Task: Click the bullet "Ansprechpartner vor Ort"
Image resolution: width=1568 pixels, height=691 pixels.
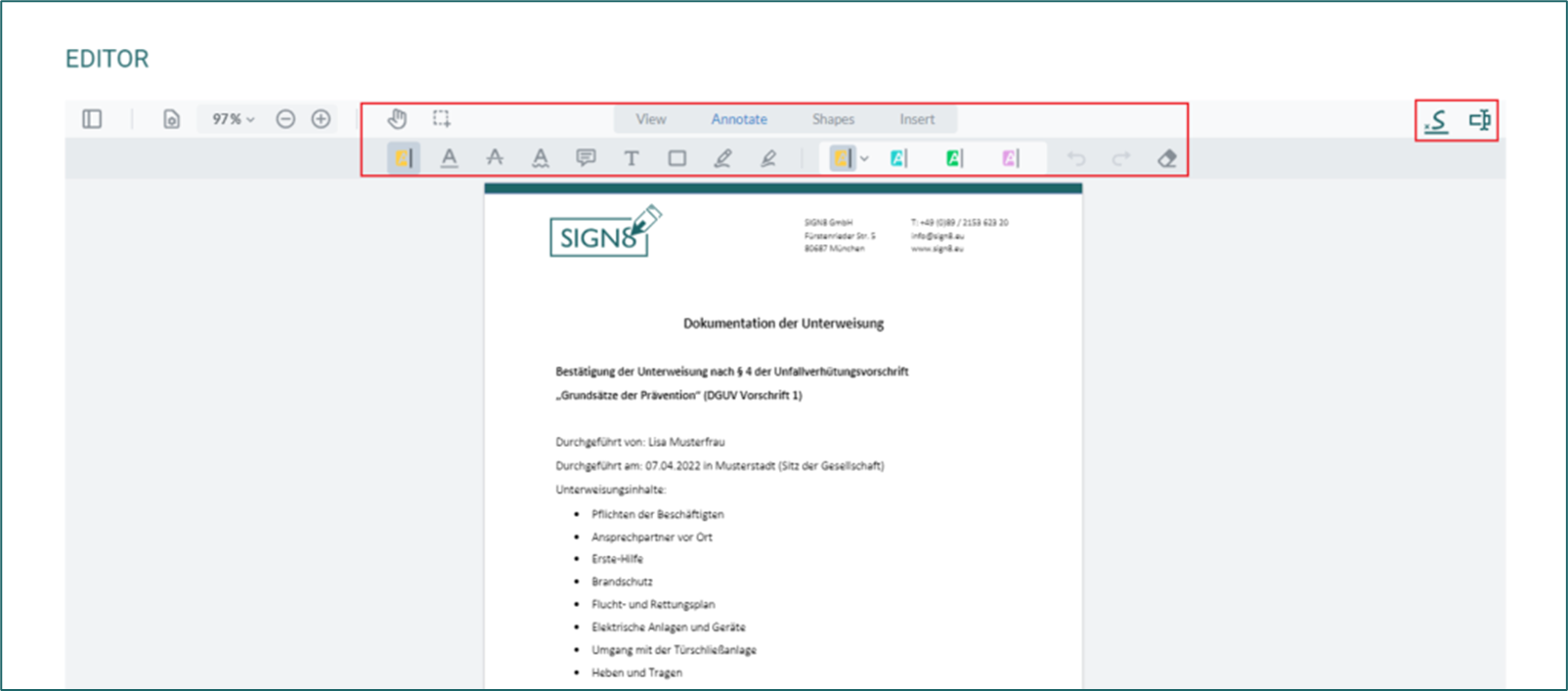Action: click(652, 537)
